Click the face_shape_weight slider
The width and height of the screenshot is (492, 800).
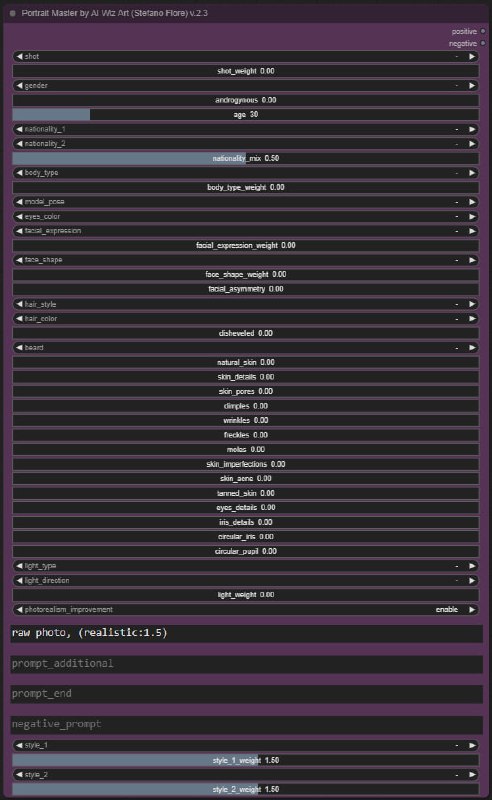[245, 274]
